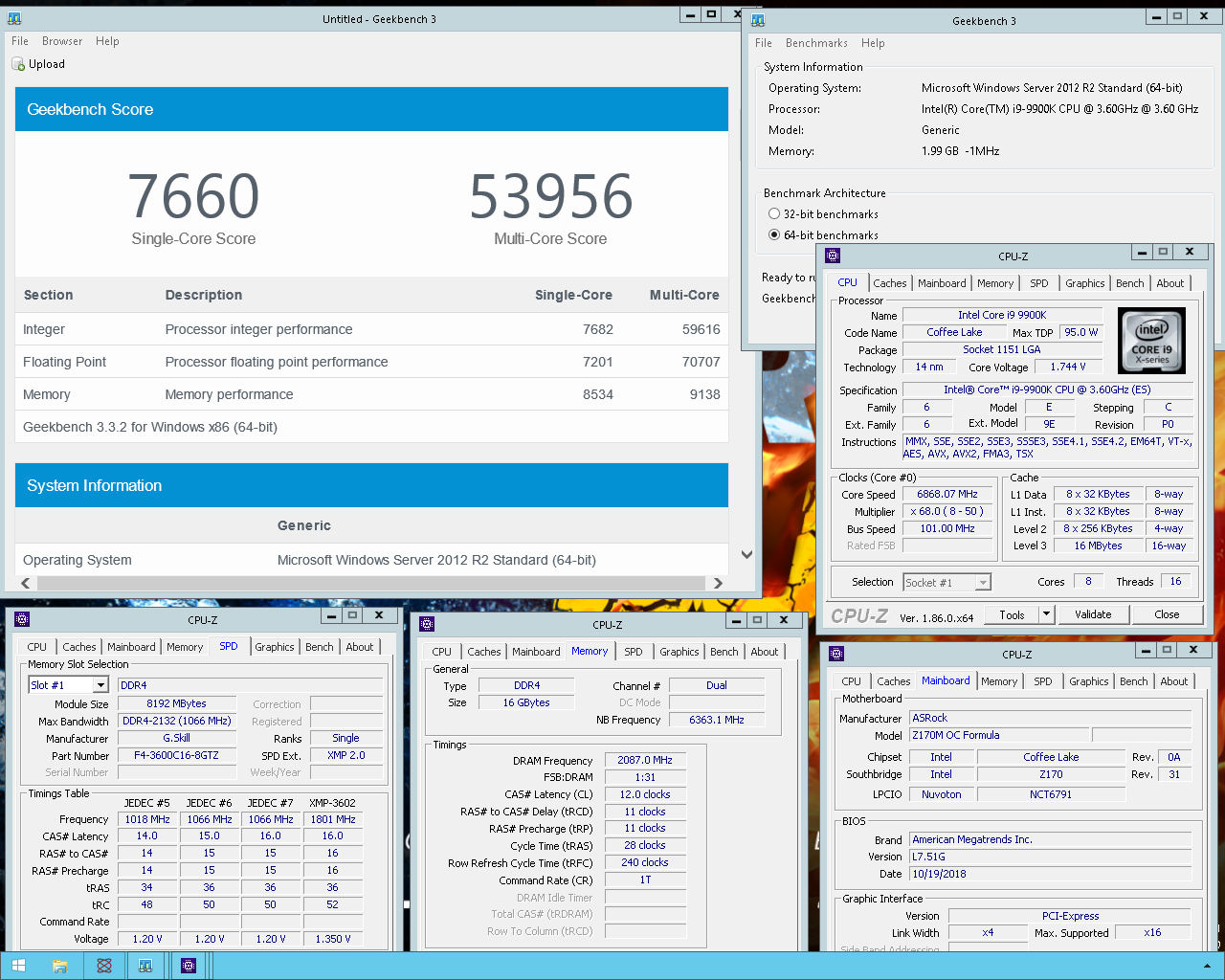Click the CPU-Z title bar icon of the Motherboard window
1225x980 pixels.
(836, 654)
